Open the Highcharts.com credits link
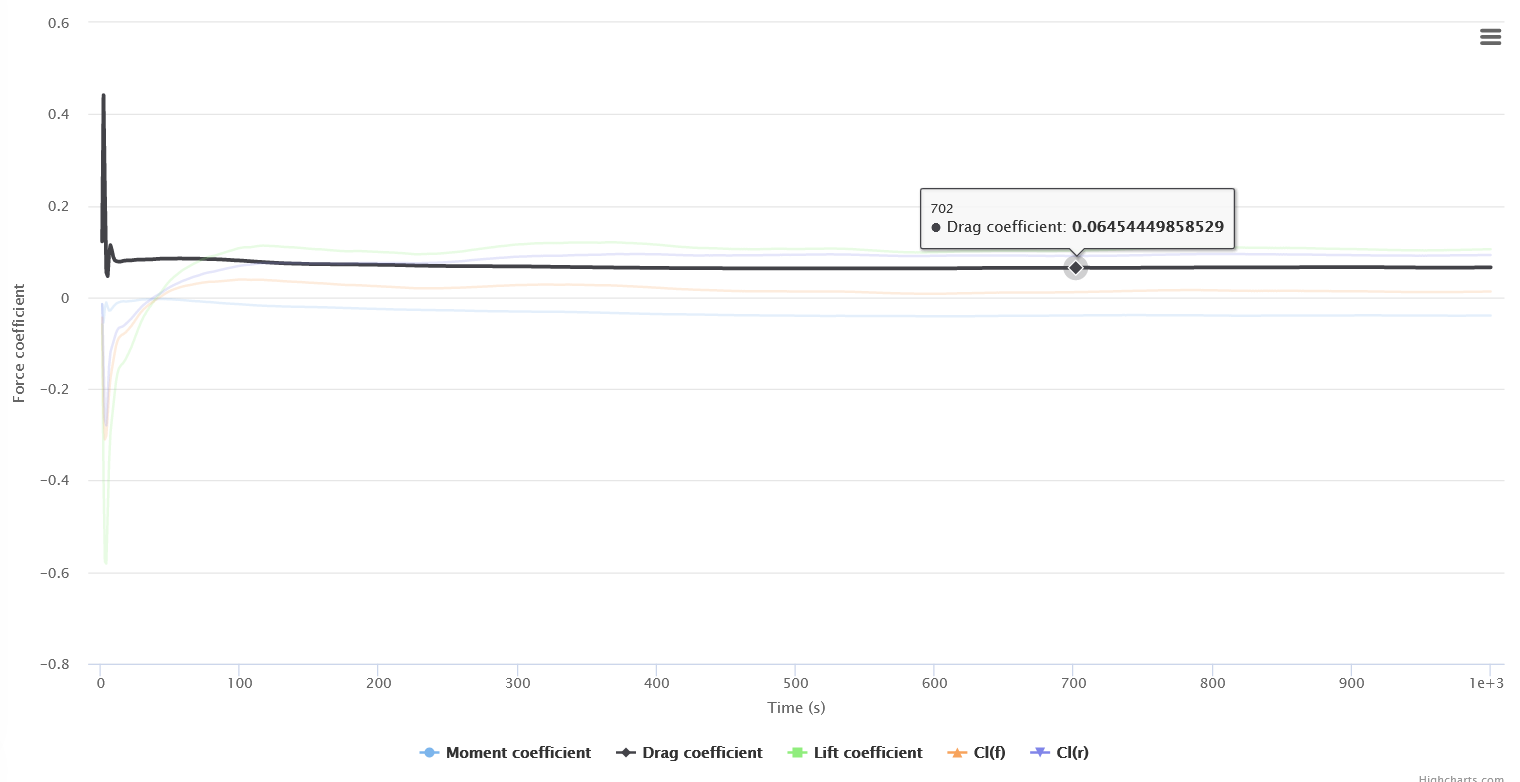The image size is (1520, 782). (1460, 778)
